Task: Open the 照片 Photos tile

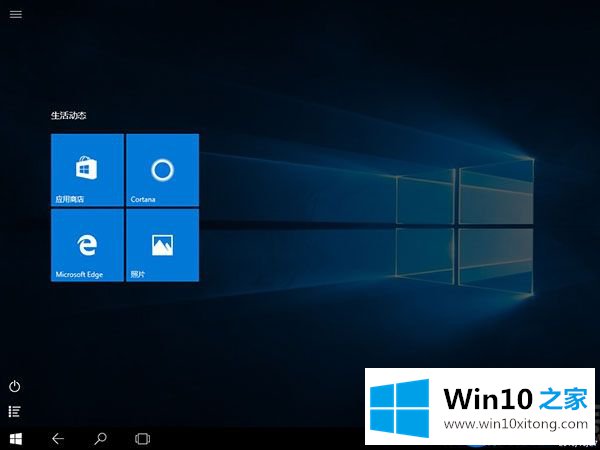Action: tap(163, 245)
